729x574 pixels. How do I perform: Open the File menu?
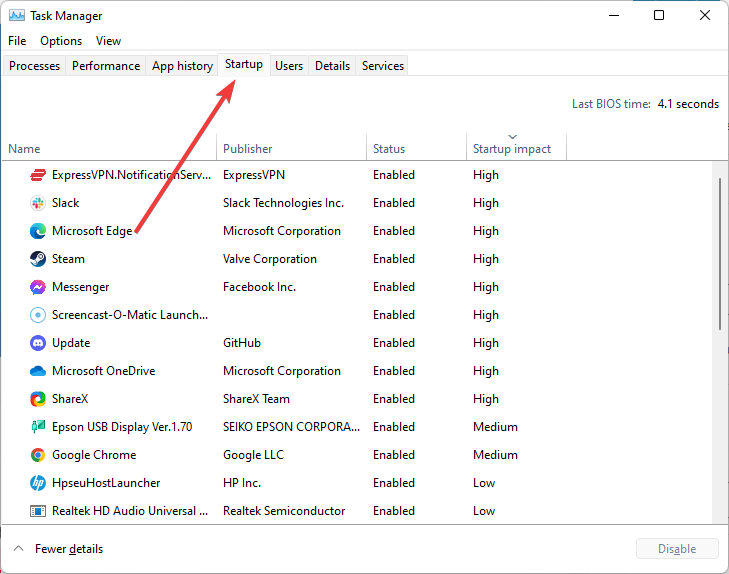tap(17, 41)
